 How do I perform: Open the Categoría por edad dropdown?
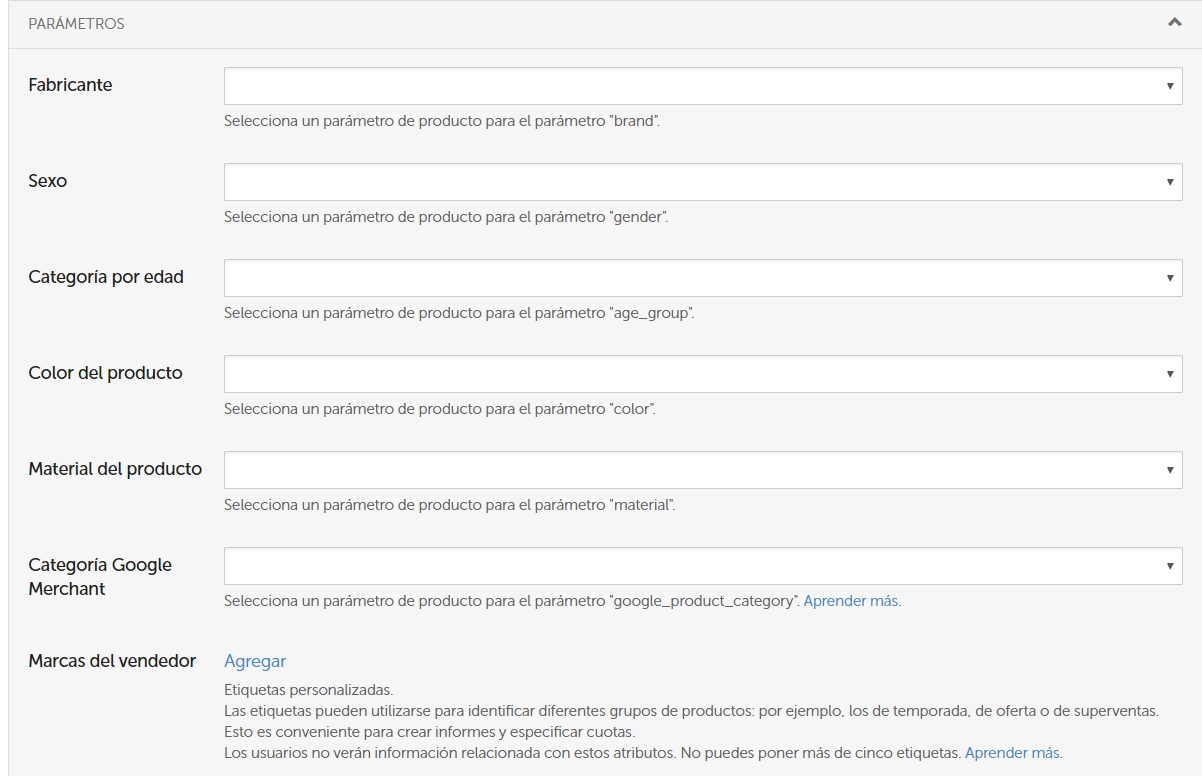click(702, 278)
